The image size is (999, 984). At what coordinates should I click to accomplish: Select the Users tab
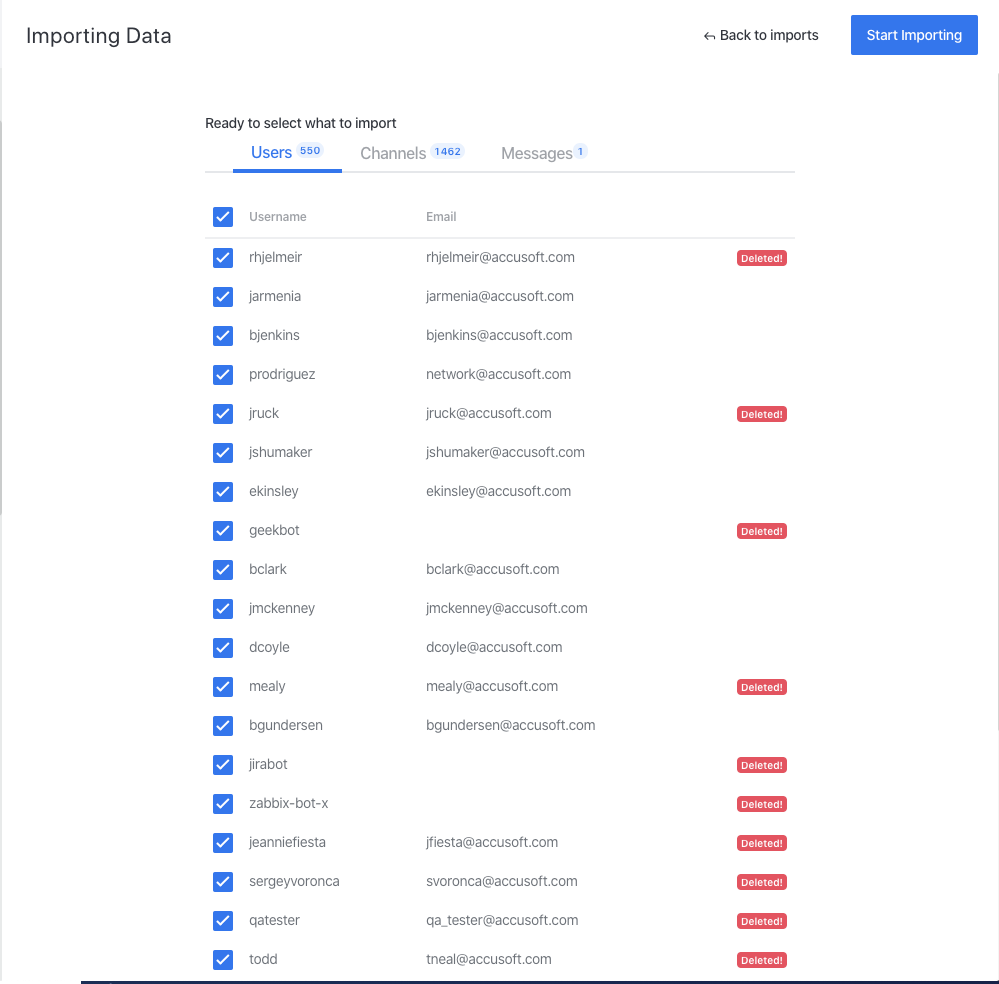click(271, 153)
